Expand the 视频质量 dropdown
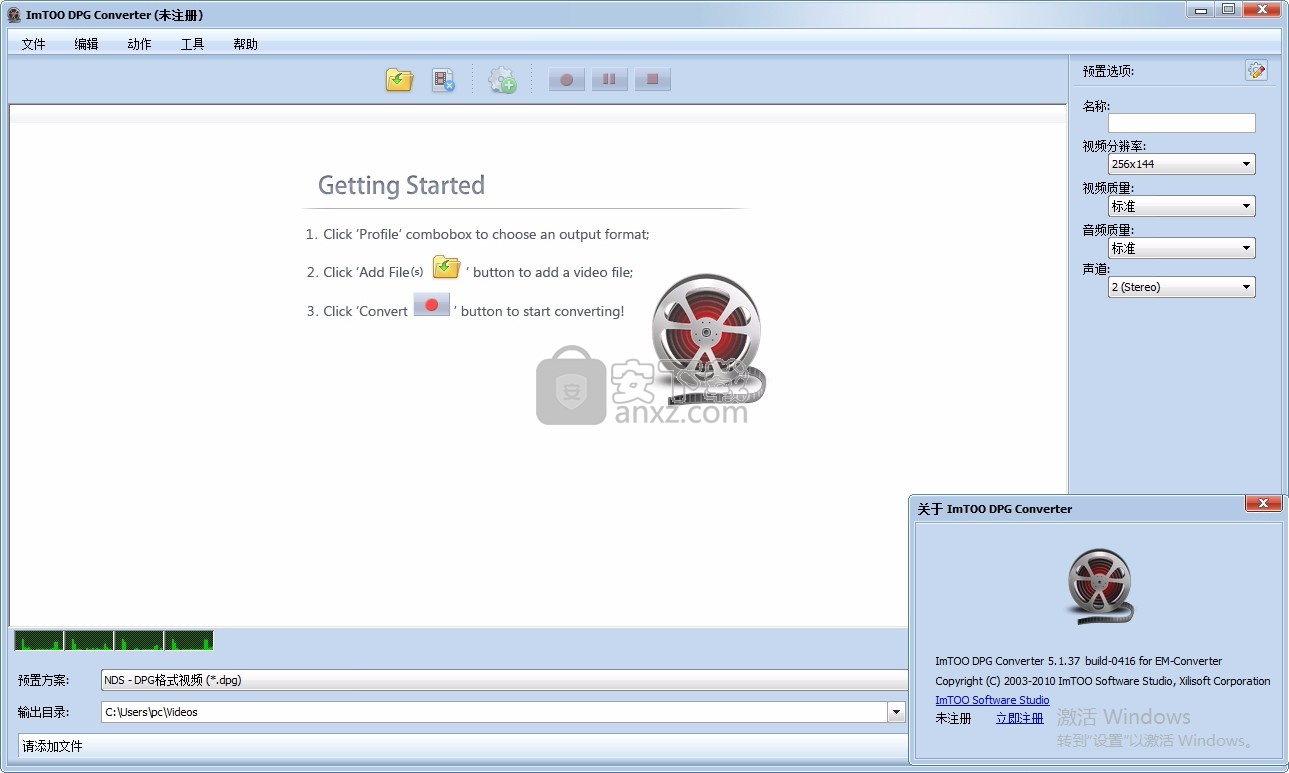 pos(1246,206)
